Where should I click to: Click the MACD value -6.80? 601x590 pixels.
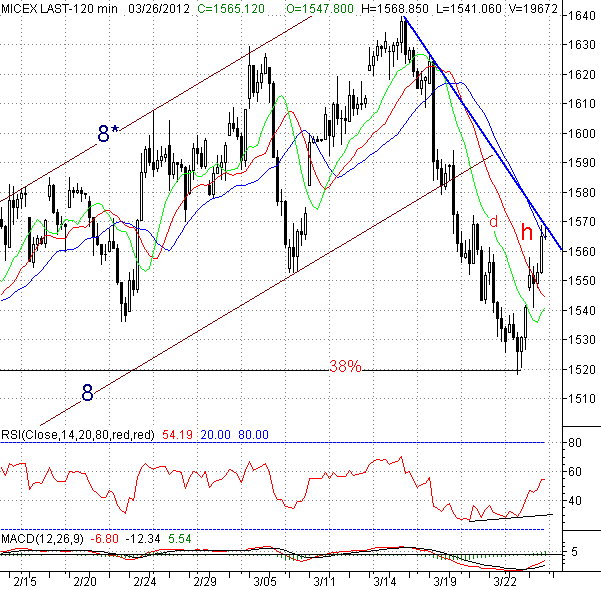[x=104, y=539]
